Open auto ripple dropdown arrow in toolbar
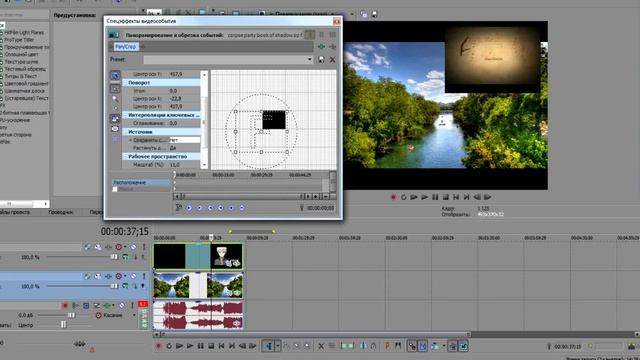 pos(444,346)
